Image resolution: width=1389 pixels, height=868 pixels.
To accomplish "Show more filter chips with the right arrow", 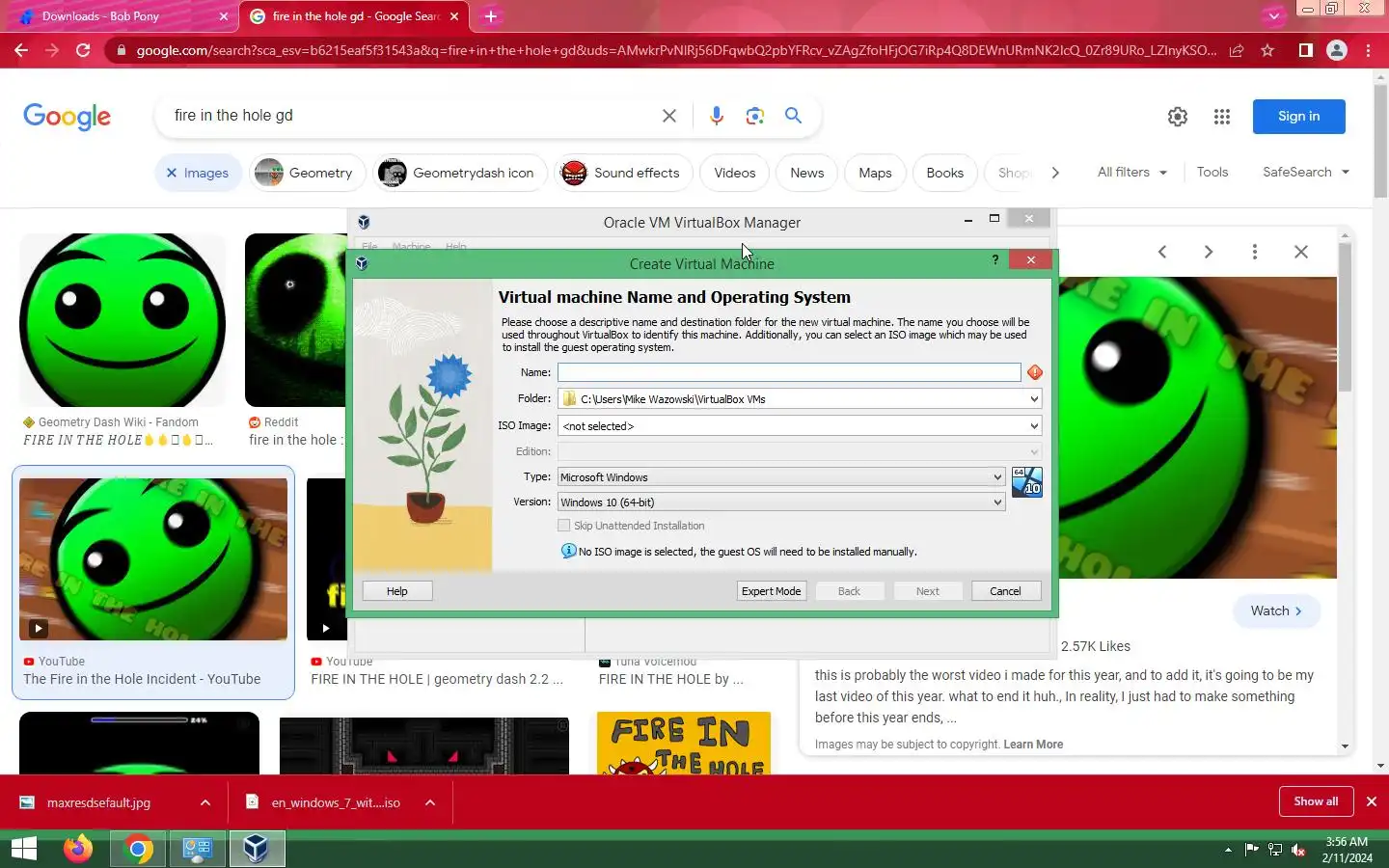I will (1055, 173).
